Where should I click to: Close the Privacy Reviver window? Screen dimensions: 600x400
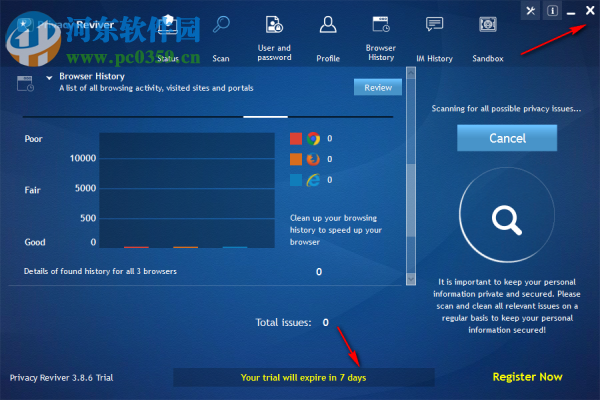point(590,10)
